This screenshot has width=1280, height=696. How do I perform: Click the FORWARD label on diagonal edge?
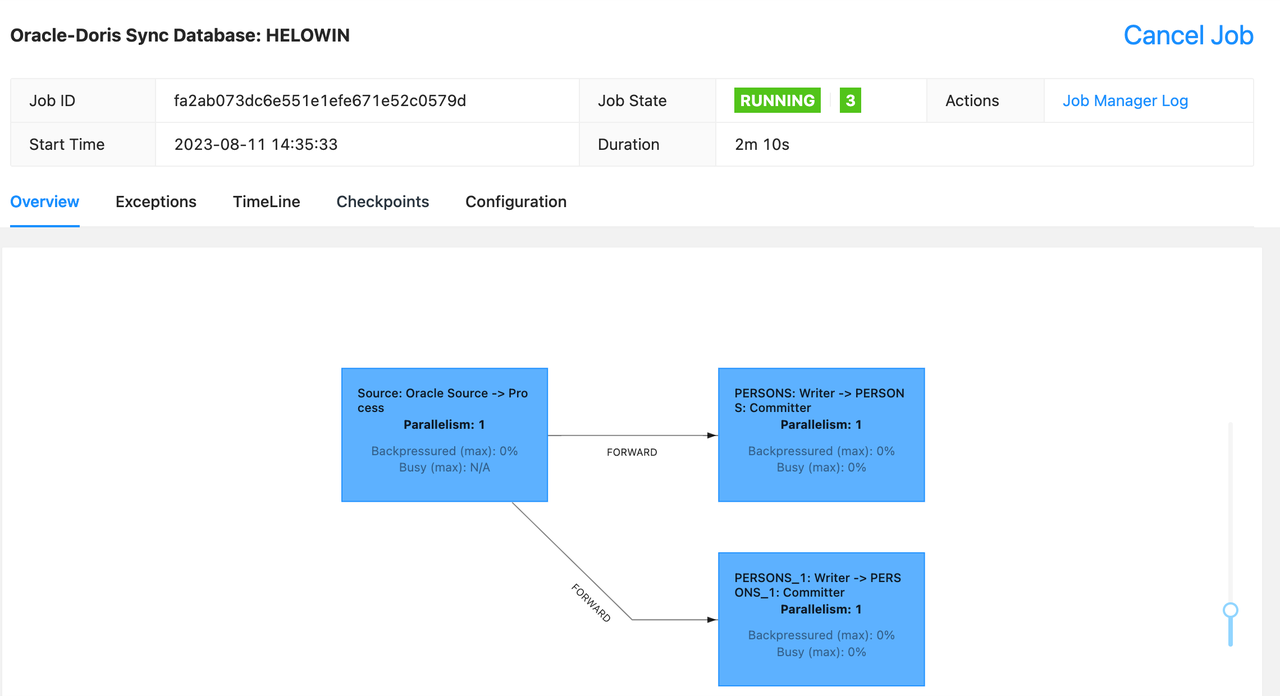pos(591,603)
